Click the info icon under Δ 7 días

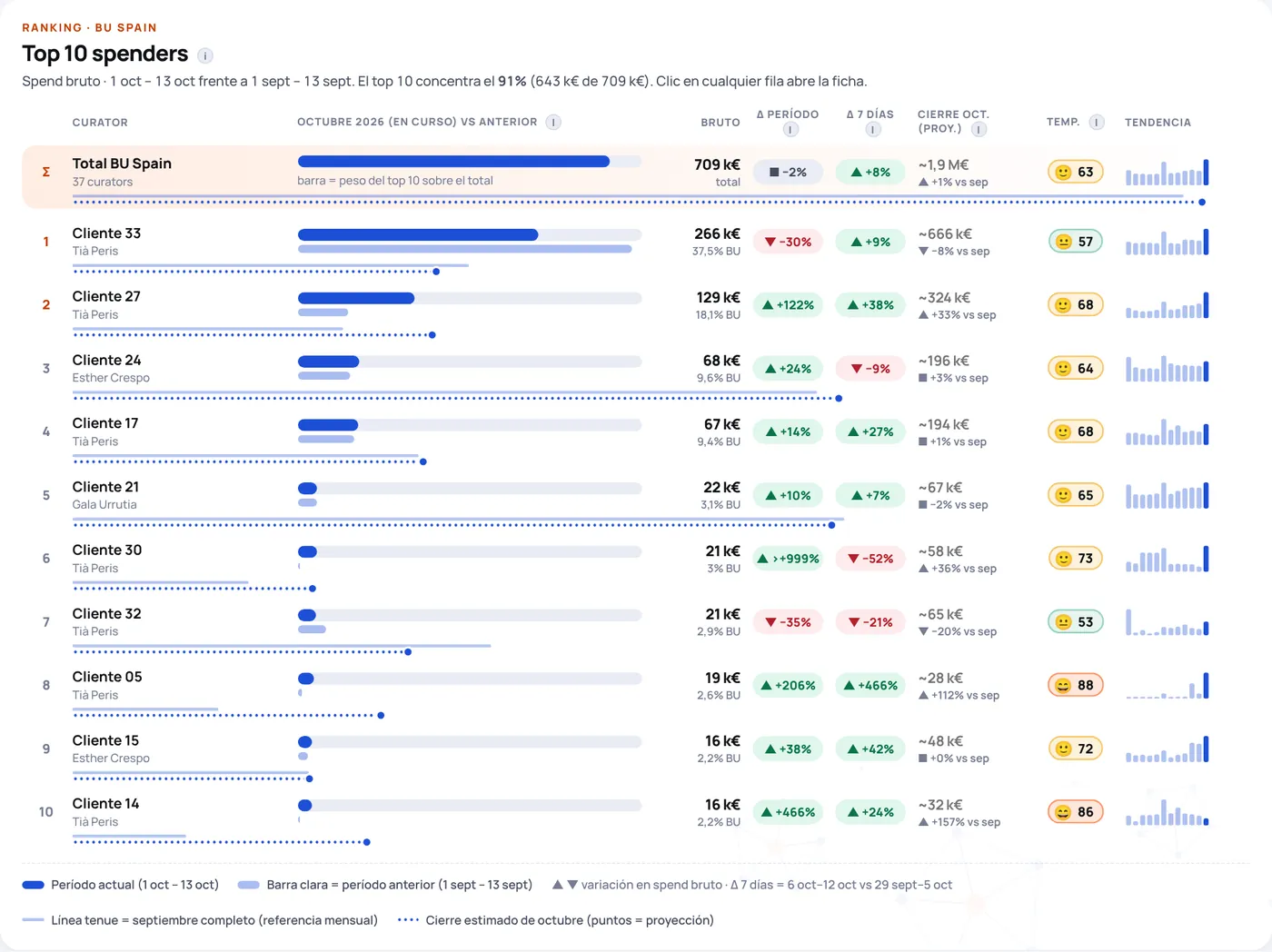pos(872,130)
